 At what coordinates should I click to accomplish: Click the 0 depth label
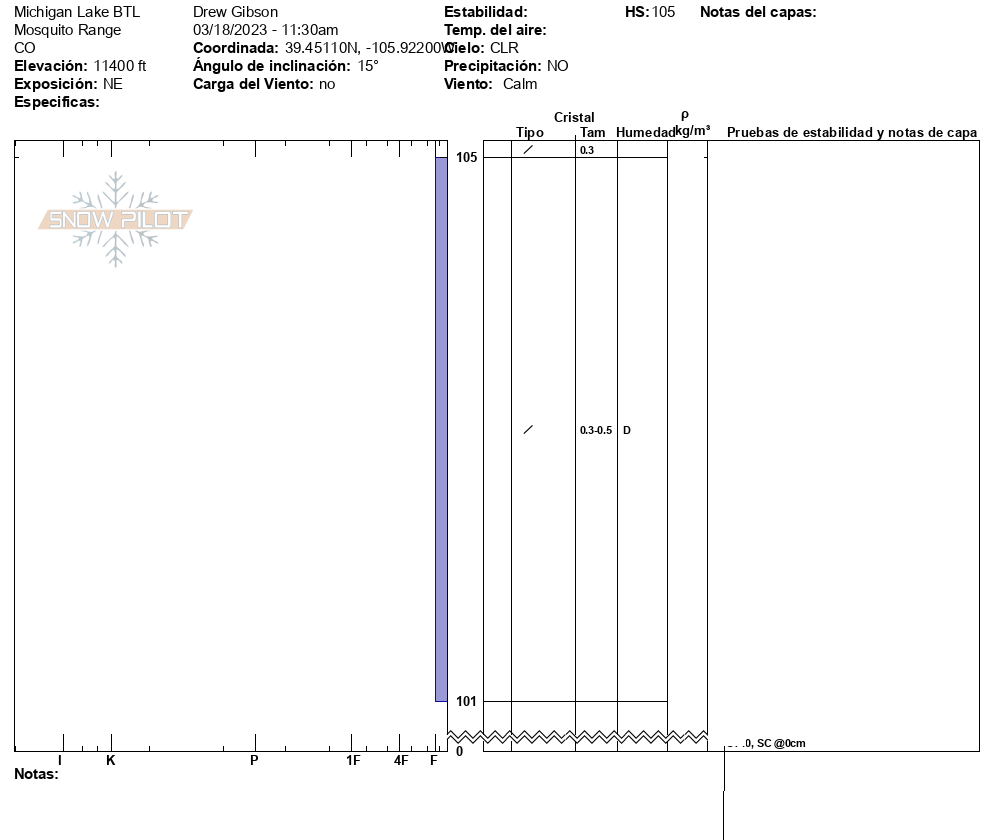click(460, 752)
